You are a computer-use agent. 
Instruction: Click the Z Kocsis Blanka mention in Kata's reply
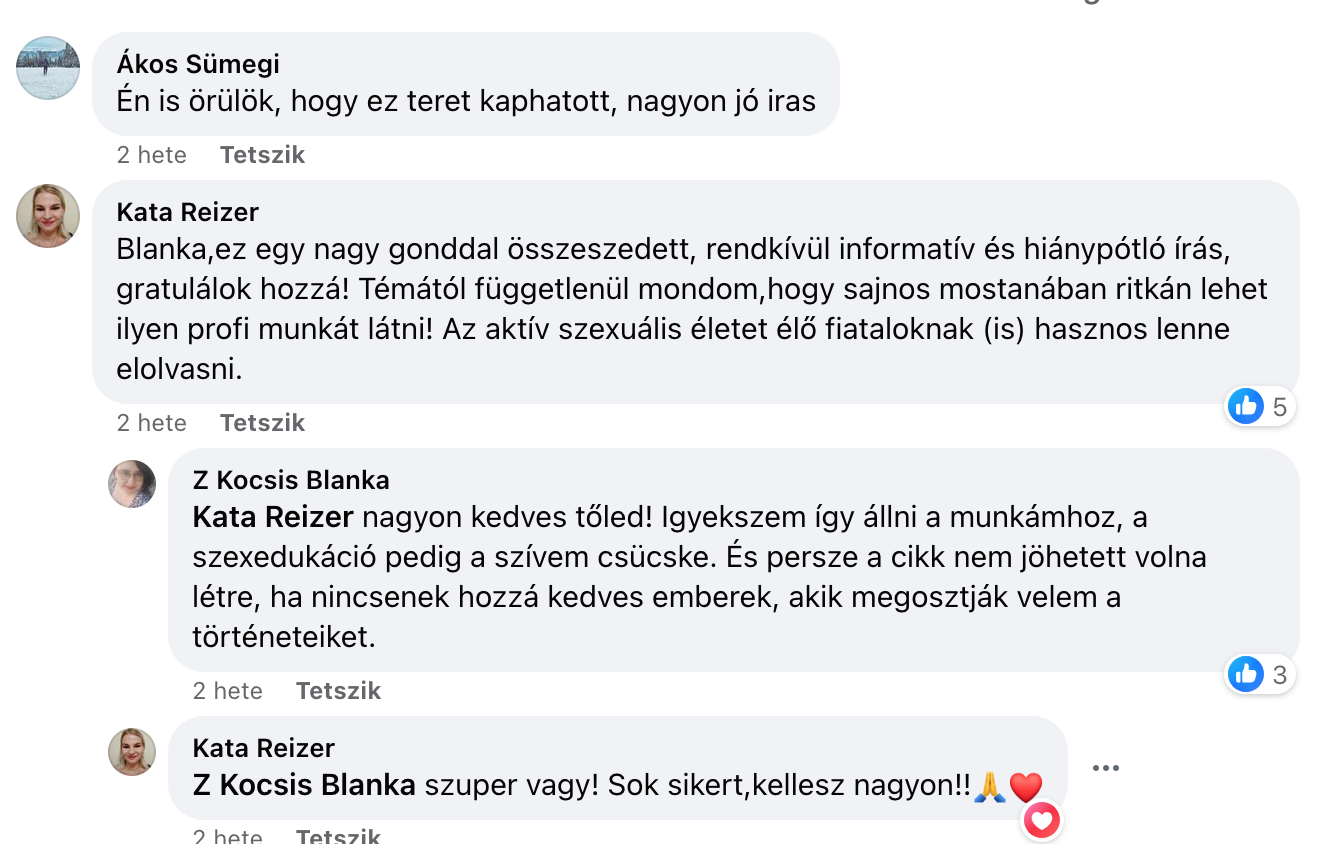[304, 785]
